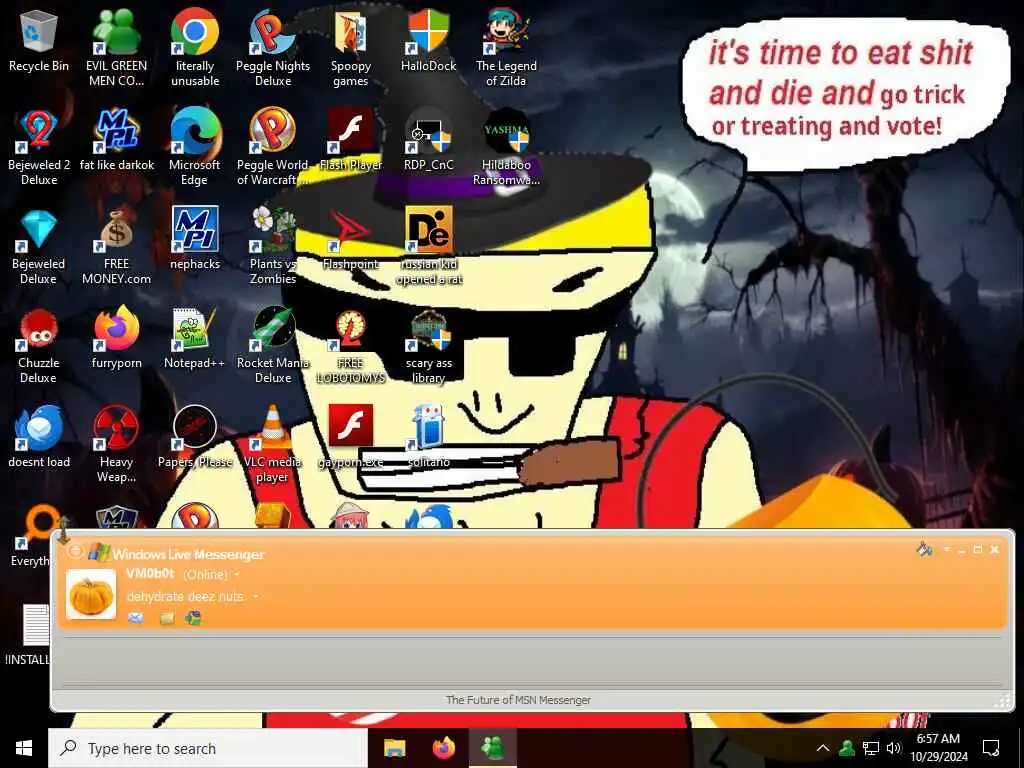1024x768 pixels.
Task: Launch Firefox from the taskbar
Action: coord(443,748)
